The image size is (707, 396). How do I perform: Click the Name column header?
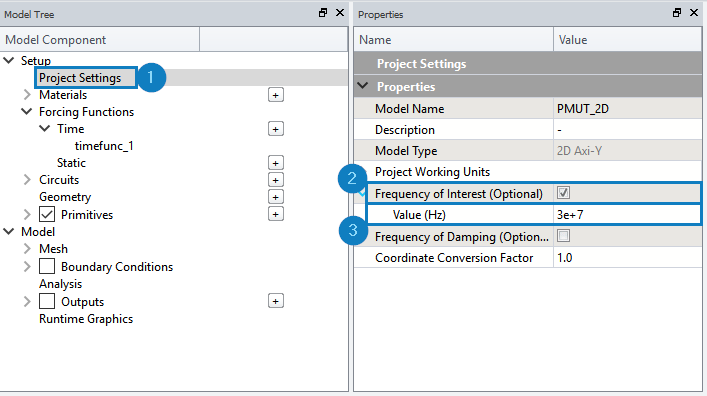click(454, 40)
